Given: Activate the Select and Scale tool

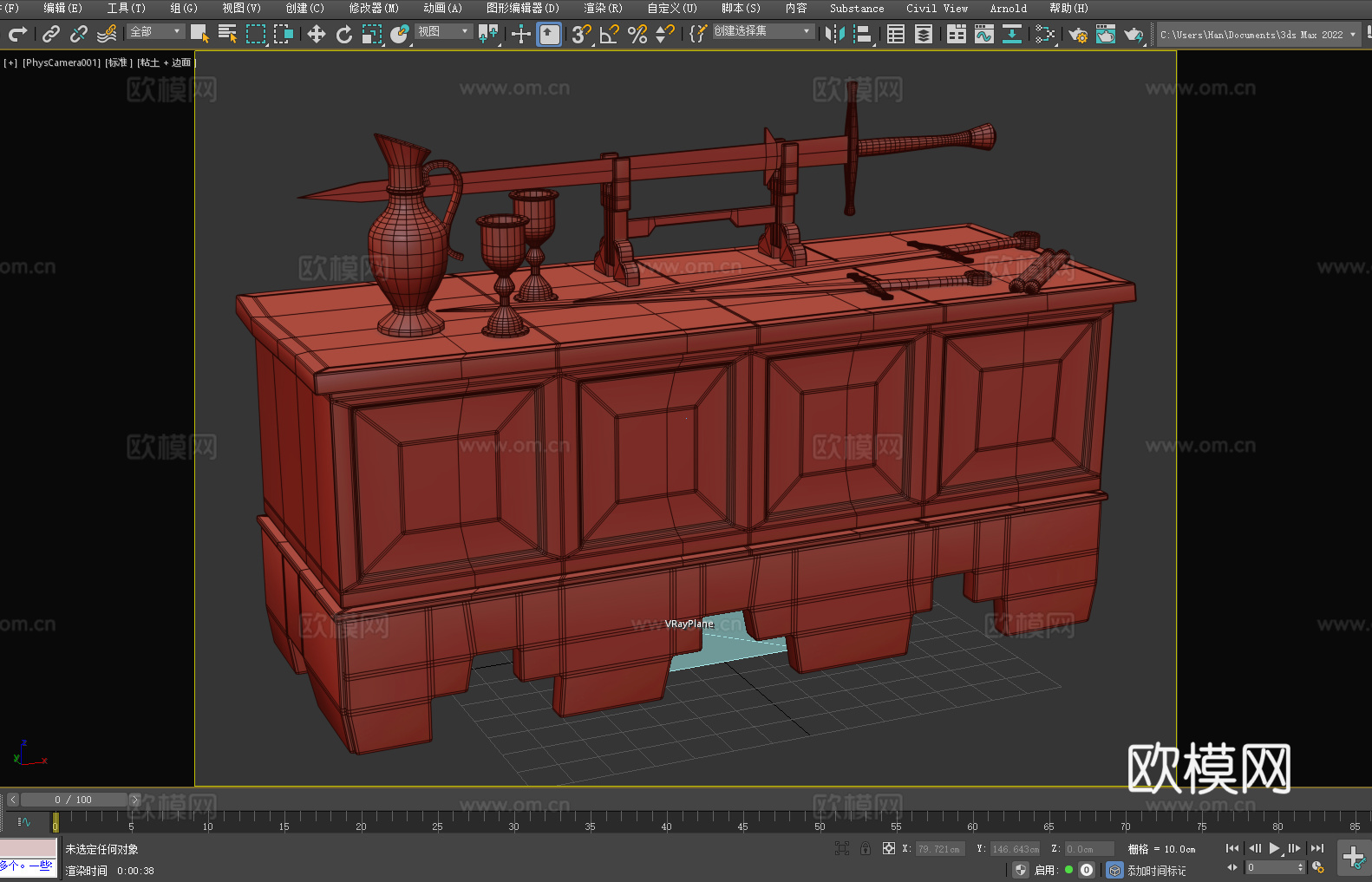Looking at the screenshot, I should pos(372,34).
